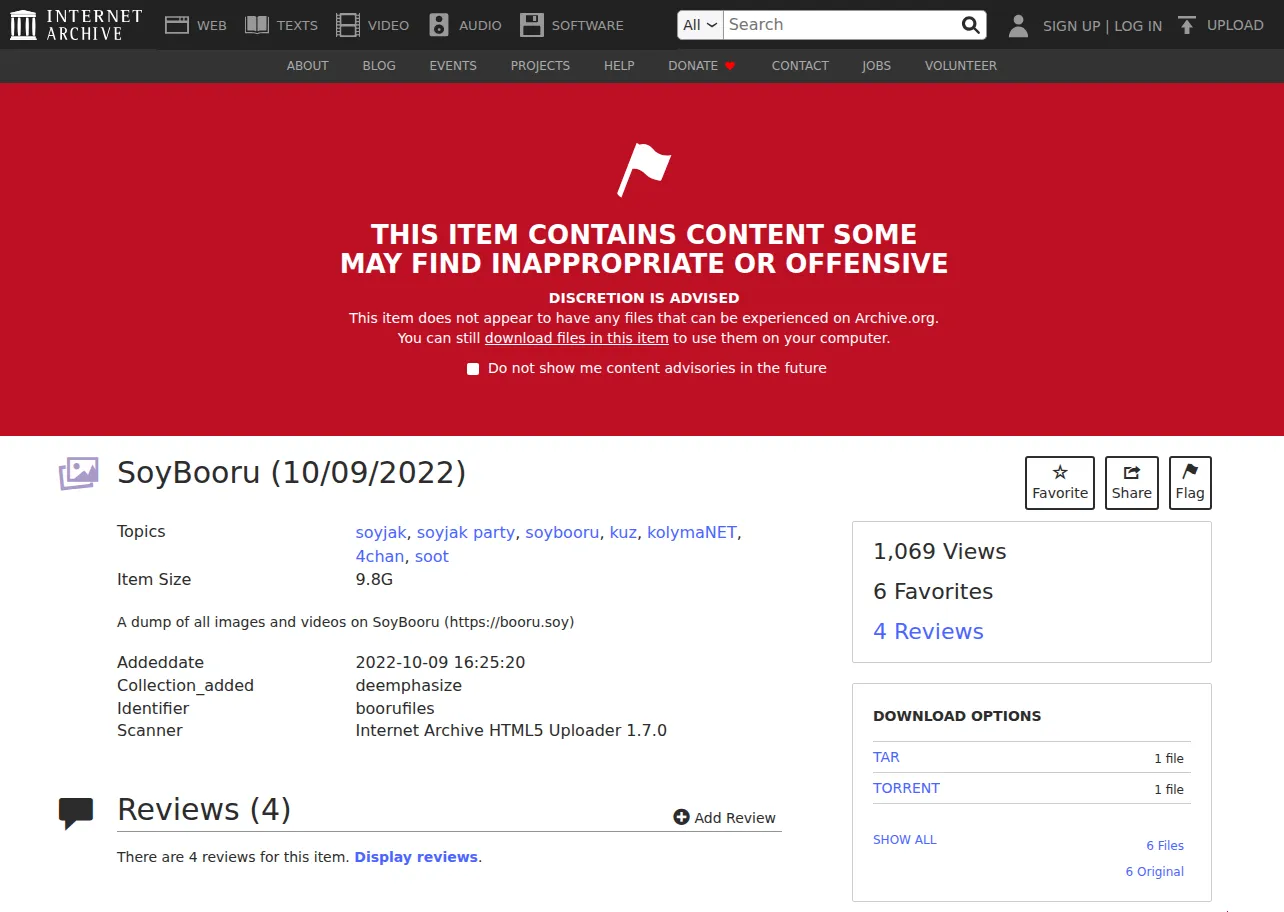The height and width of the screenshot is (912, 1284).
Task: Click the image media type icon beside title
Action: pyautogui.click(x=79, y=473)
